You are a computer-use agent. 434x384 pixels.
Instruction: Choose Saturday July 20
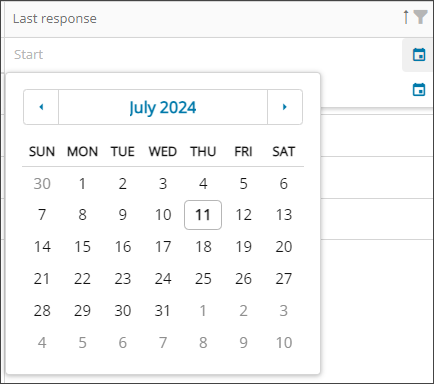pyautogui.click(x=284, y=247)
